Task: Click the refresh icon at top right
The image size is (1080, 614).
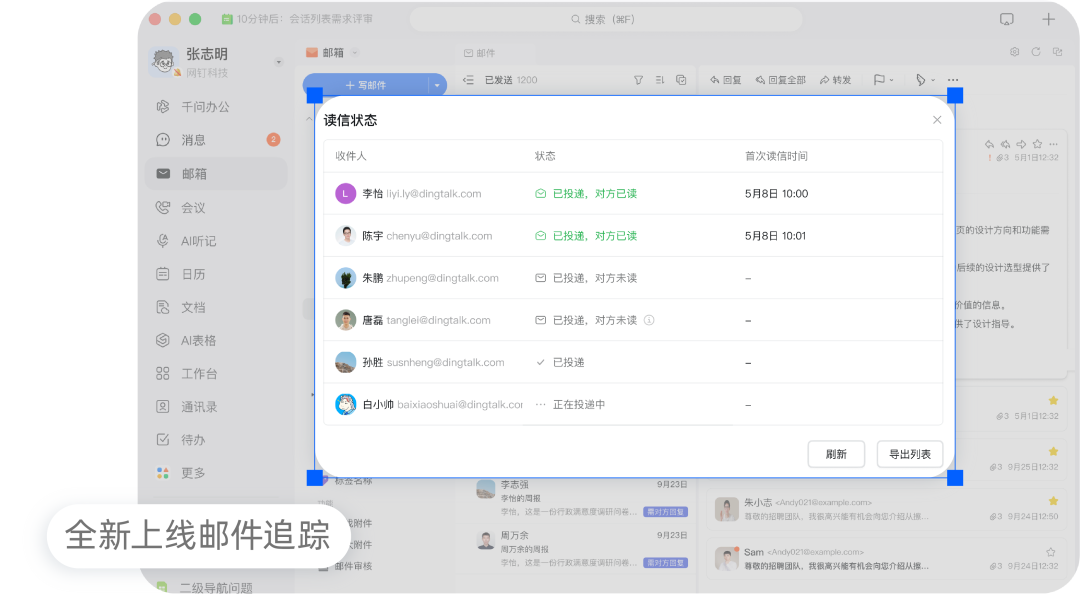Action: coord(1036,52)
